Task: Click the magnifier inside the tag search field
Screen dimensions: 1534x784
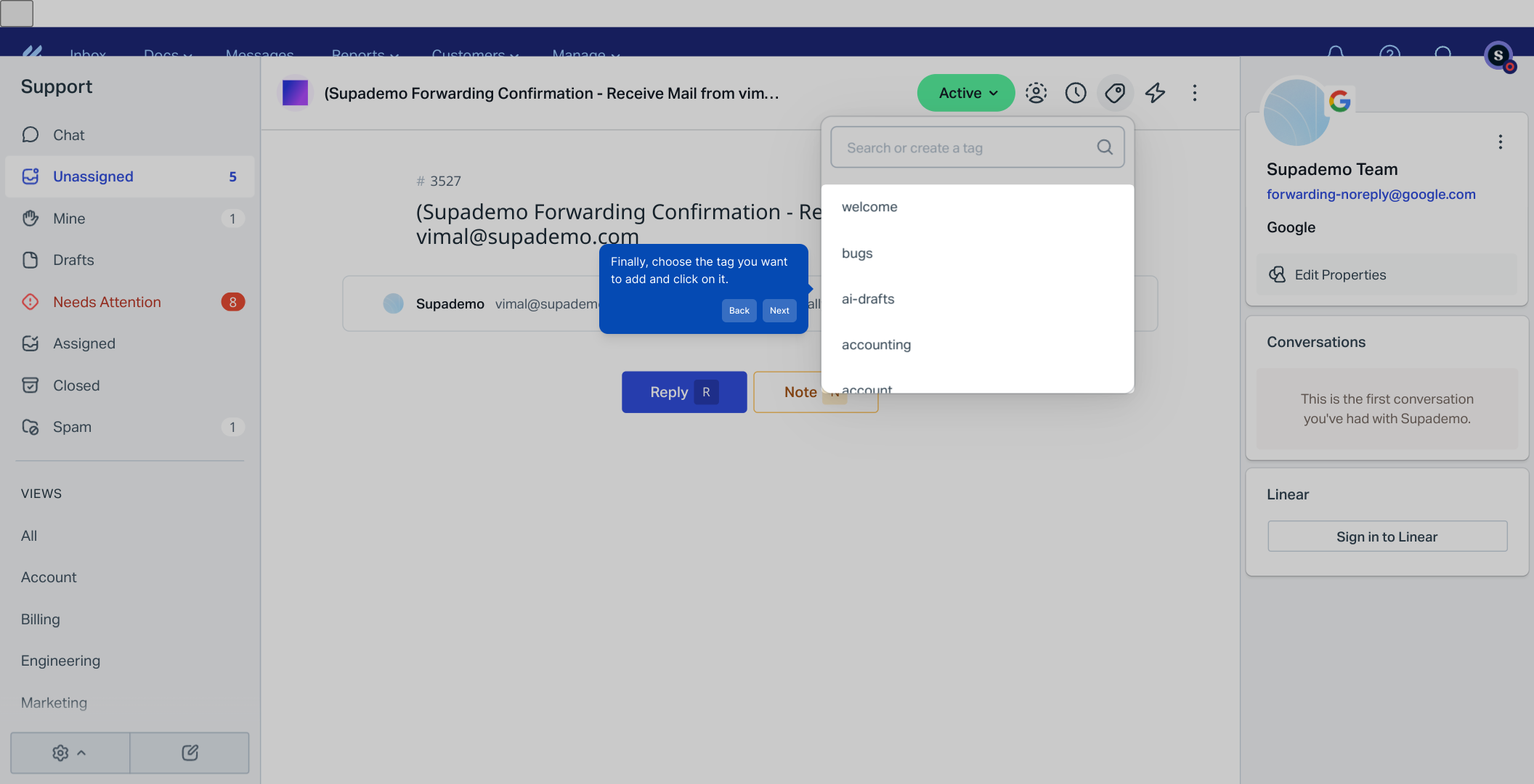Action: click(x=1105, y=147)
